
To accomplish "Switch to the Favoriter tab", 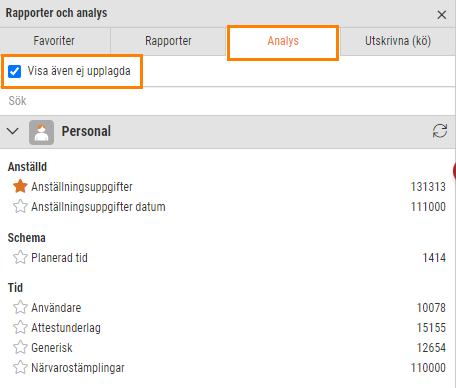I will click(x=54, y=41).
